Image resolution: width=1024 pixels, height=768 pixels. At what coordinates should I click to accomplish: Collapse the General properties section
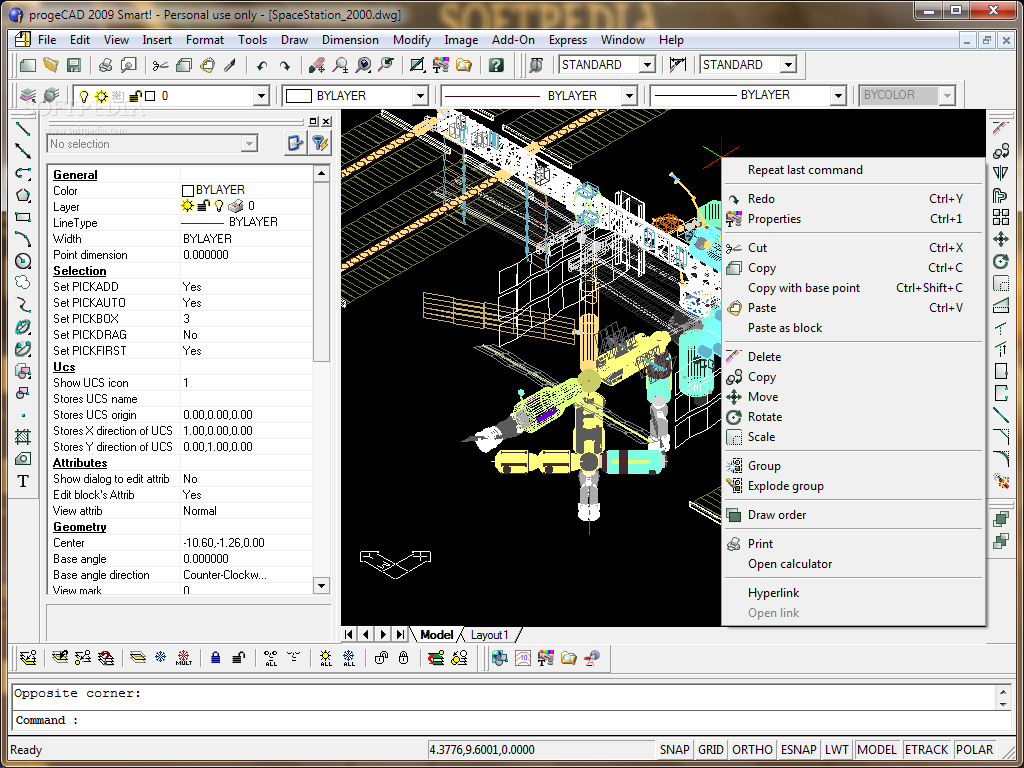(75, 174)
